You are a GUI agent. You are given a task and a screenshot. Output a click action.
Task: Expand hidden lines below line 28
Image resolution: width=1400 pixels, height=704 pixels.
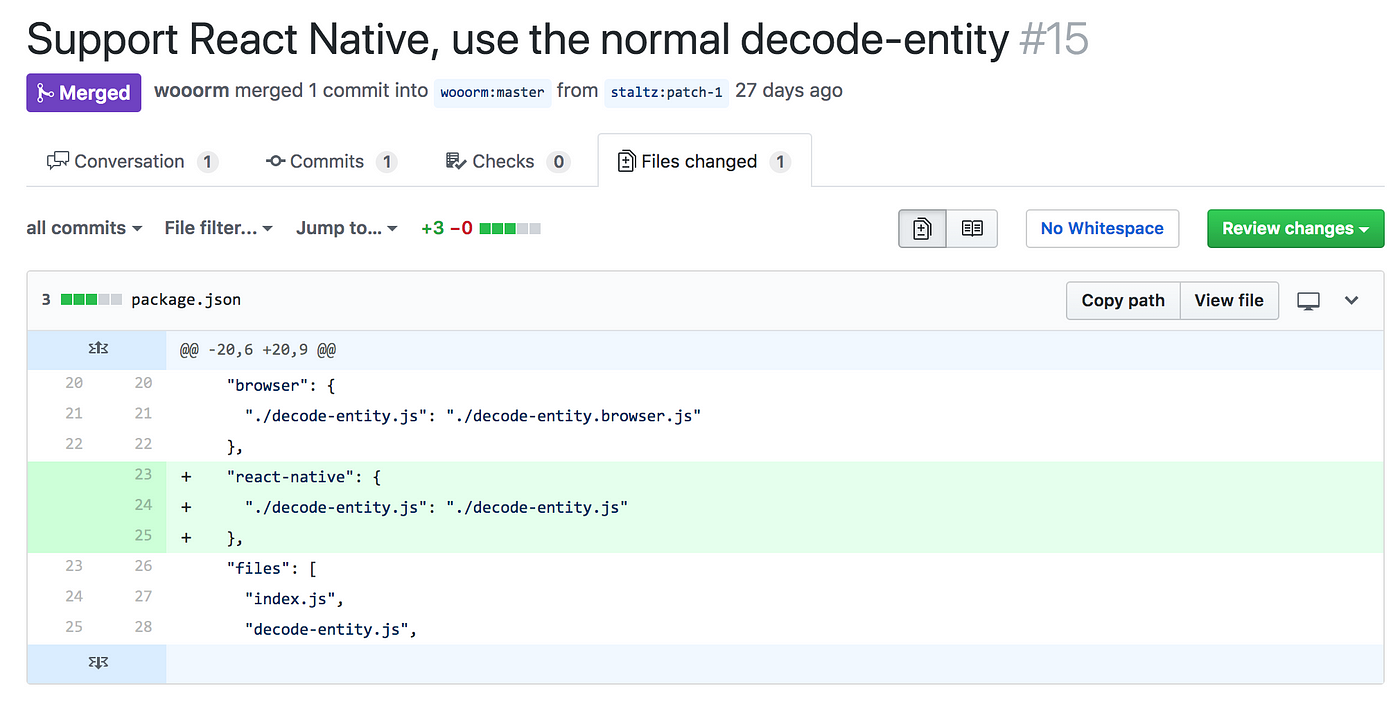(x=97, y=663)
